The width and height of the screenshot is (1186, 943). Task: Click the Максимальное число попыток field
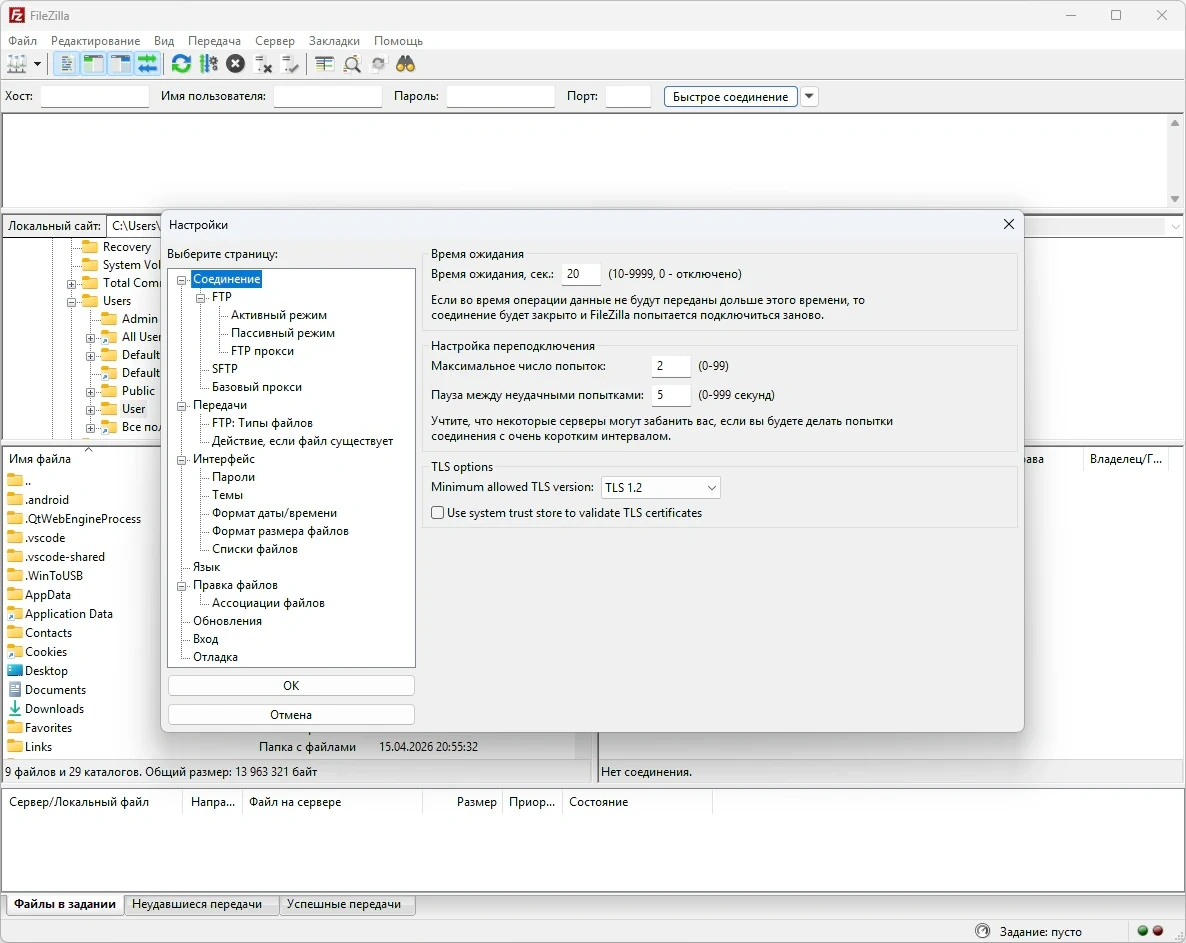click(x=671, y=366)
